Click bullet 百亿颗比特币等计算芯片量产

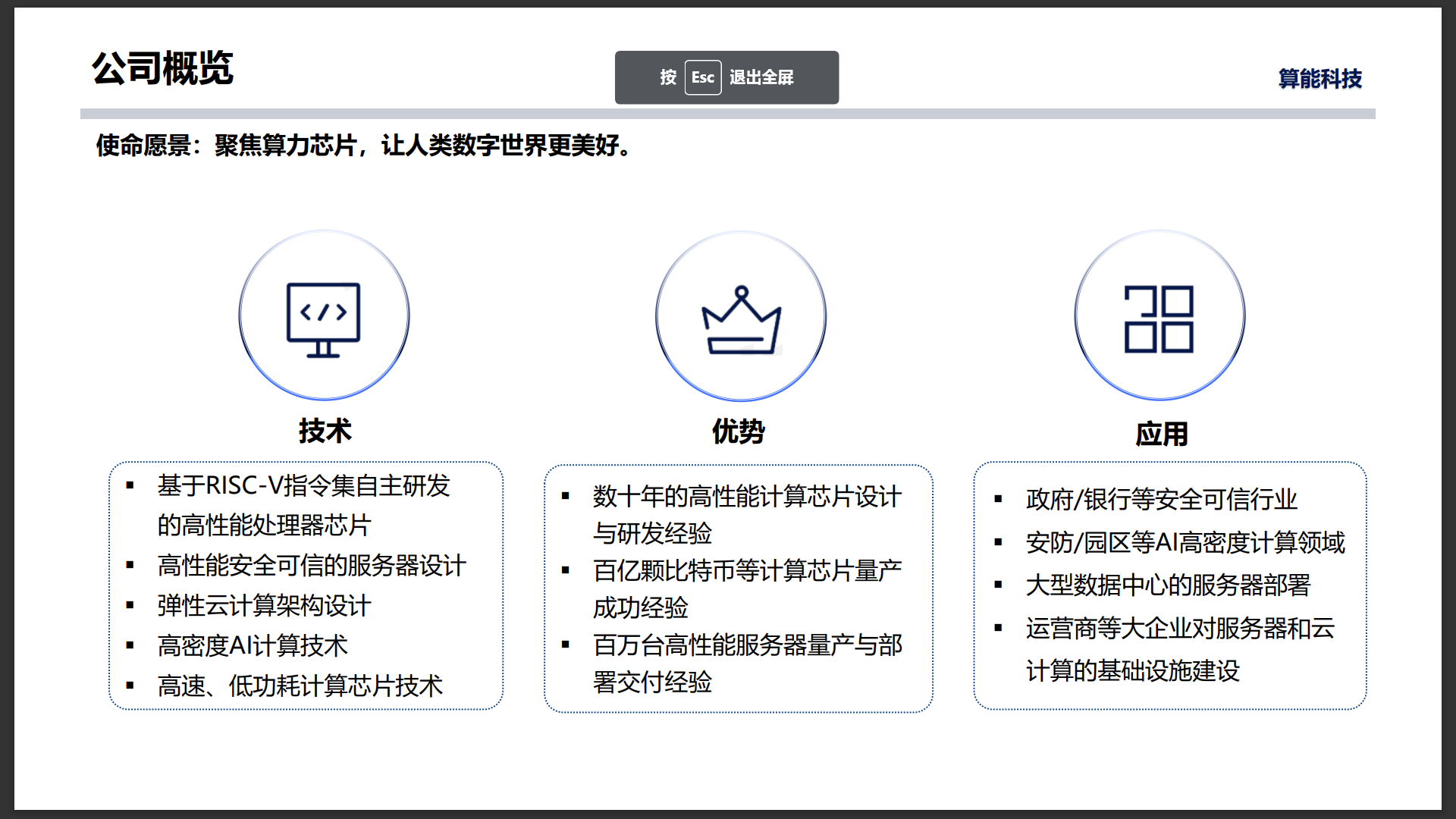point(747,571)
